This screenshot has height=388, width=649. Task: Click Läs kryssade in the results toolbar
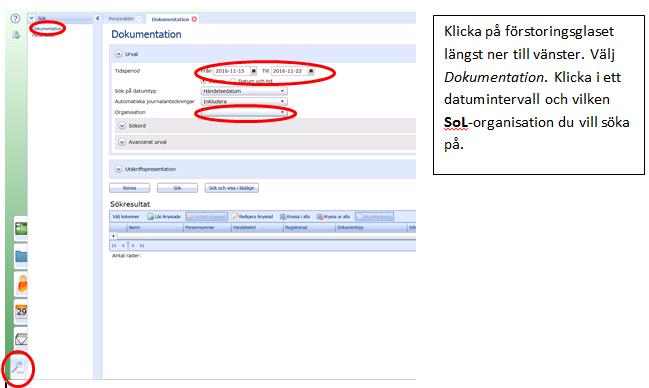coord(164,217)
